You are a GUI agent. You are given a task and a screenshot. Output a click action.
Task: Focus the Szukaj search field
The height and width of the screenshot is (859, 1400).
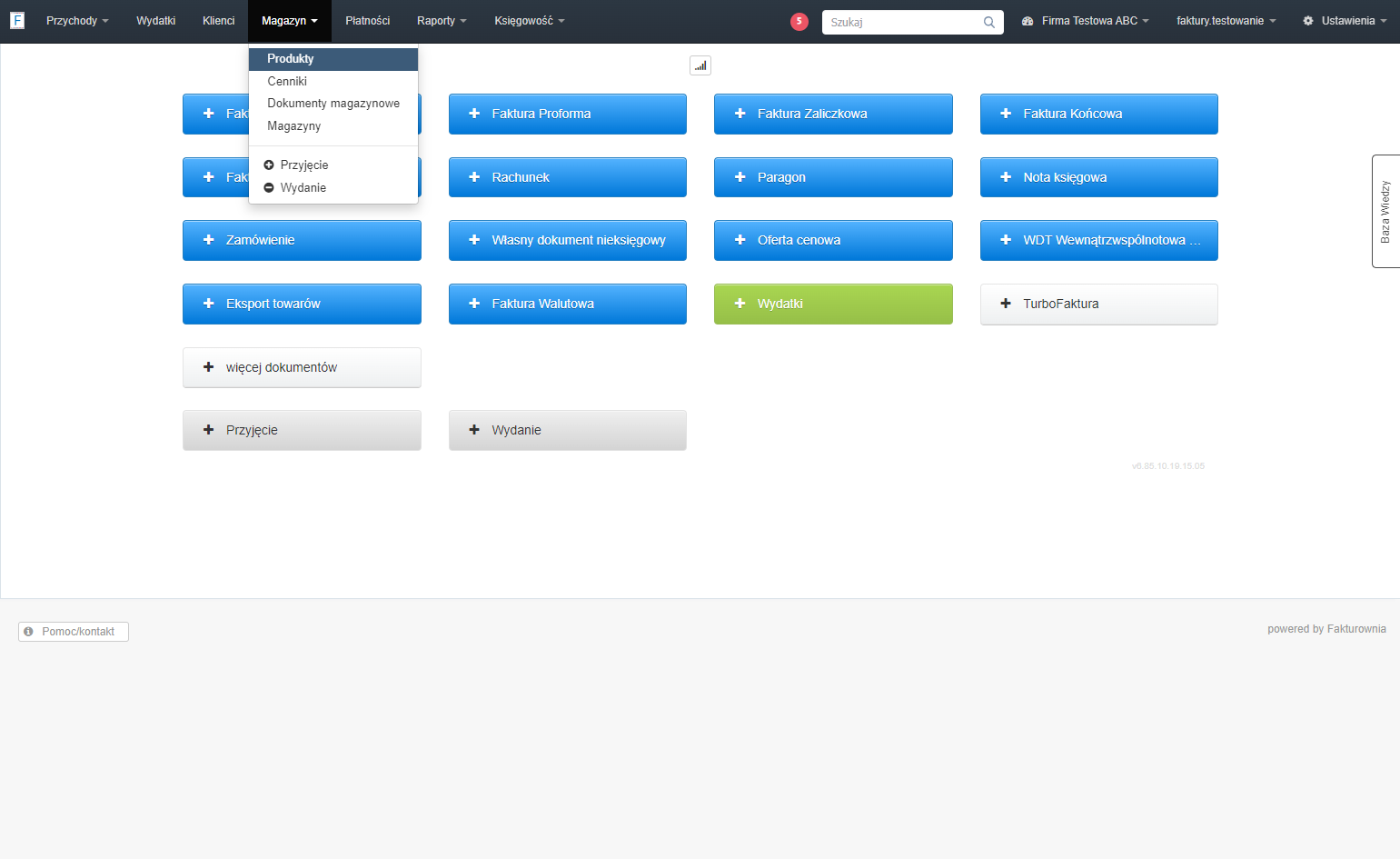913,22
